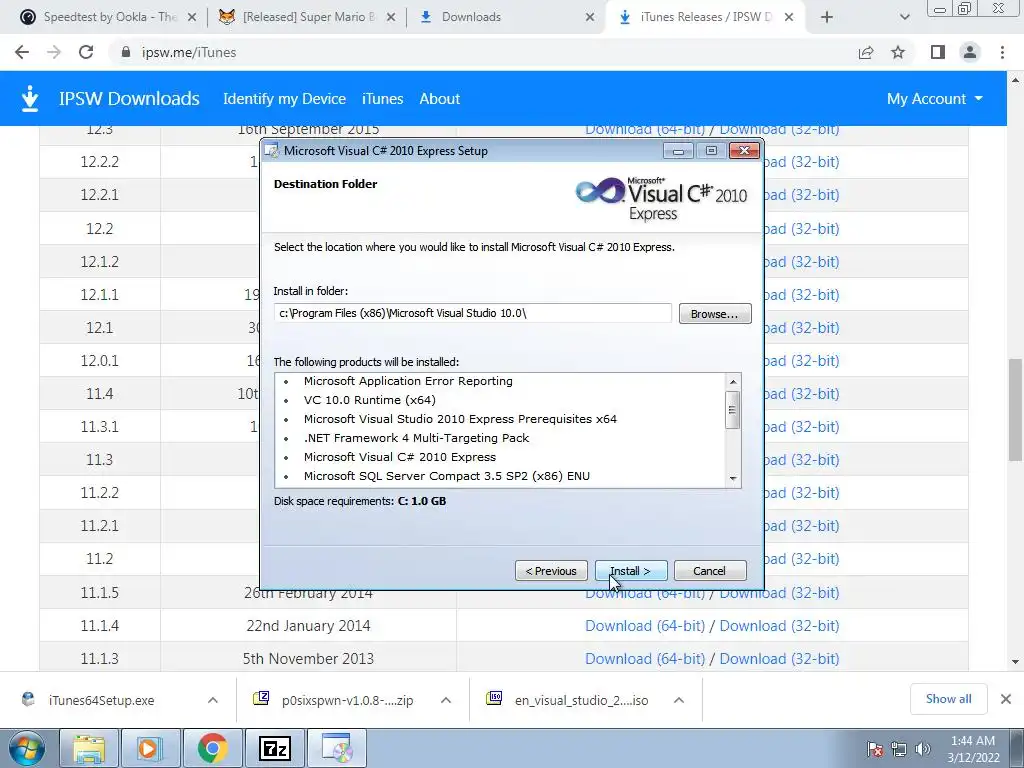Click the Chrome address bar URL

189,52
